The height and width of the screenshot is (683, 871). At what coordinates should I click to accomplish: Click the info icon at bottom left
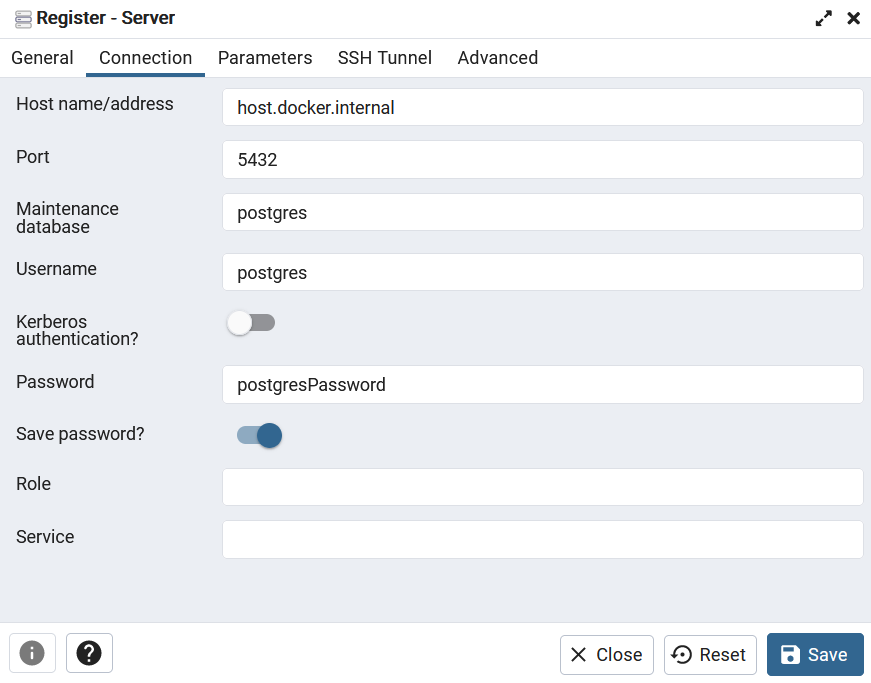(x=32, y=653)
